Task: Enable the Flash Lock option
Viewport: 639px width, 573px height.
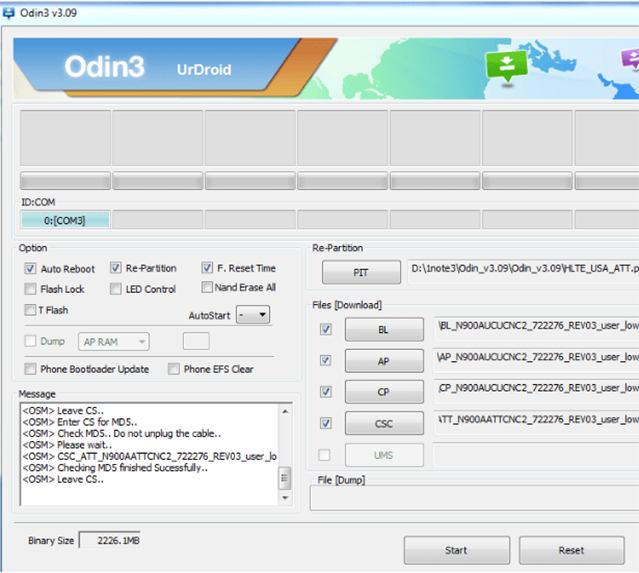Action: coord(30,289)
